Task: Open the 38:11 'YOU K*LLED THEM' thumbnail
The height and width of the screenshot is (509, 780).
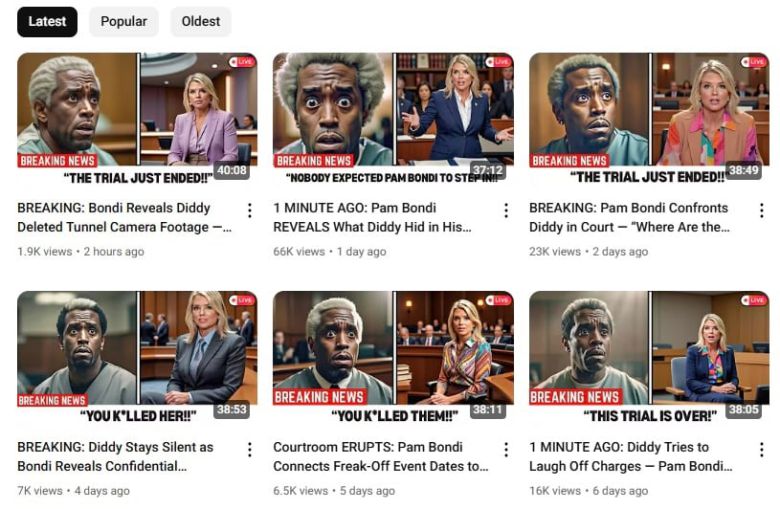Action: pyautogui.click(x=393, y=356)
